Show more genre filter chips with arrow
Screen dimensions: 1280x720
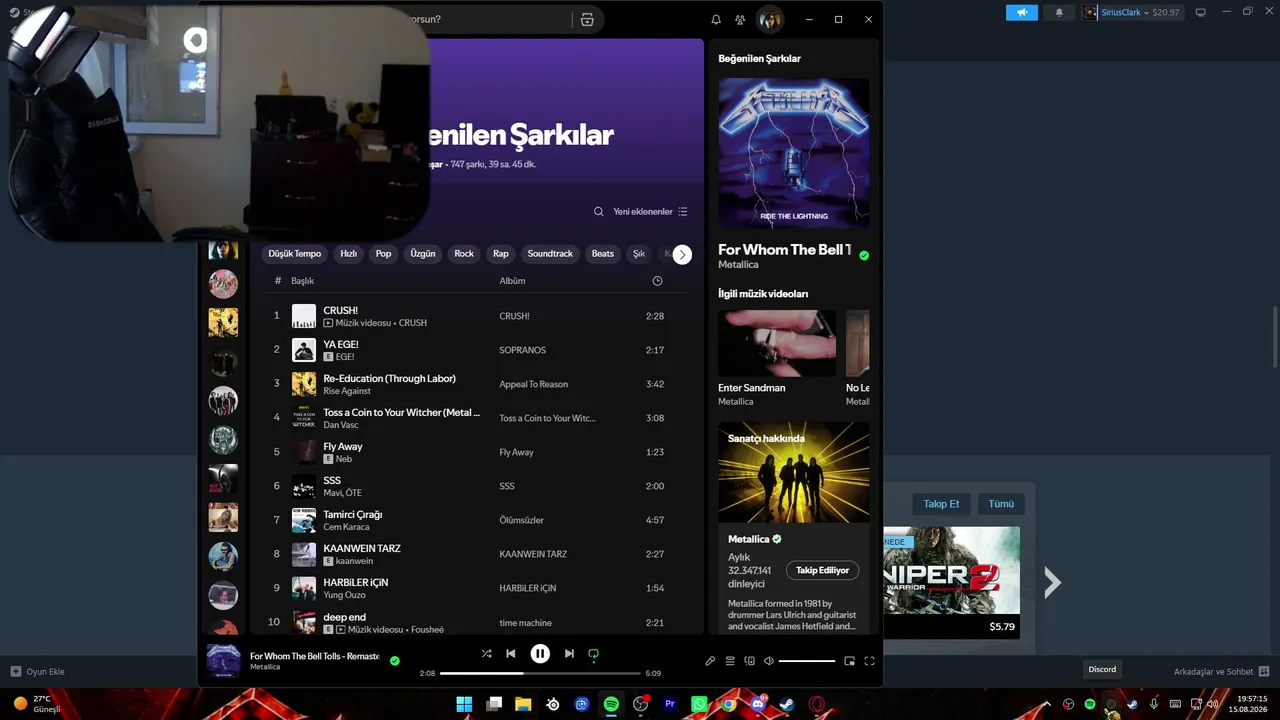[682, 255]
